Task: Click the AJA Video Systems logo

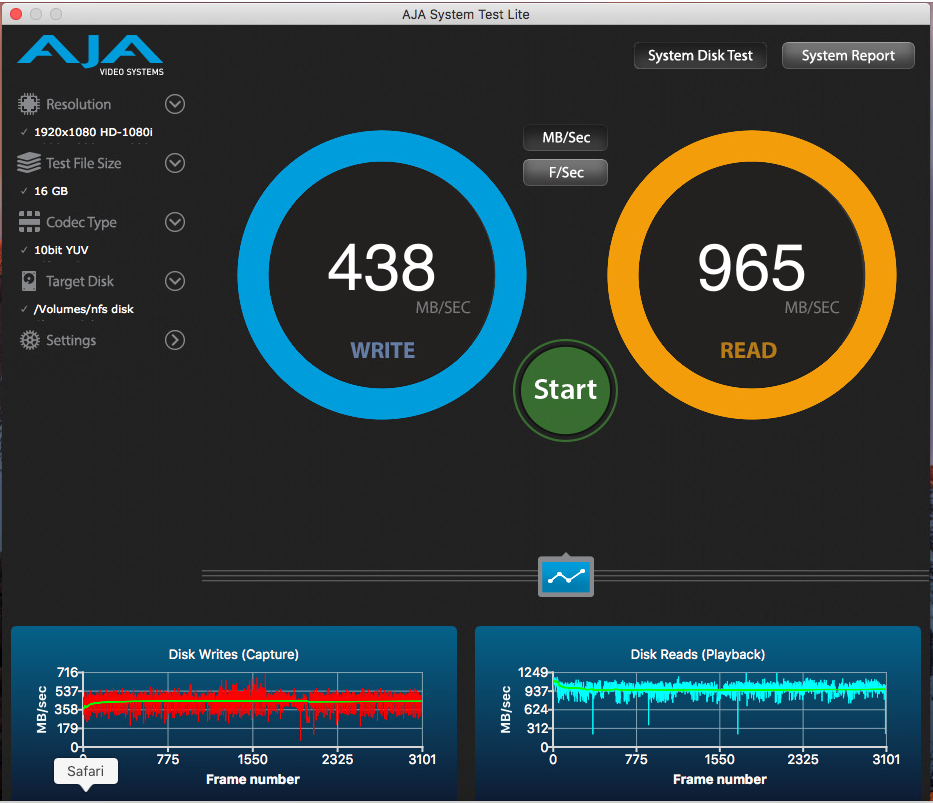Action: (90, 55)
